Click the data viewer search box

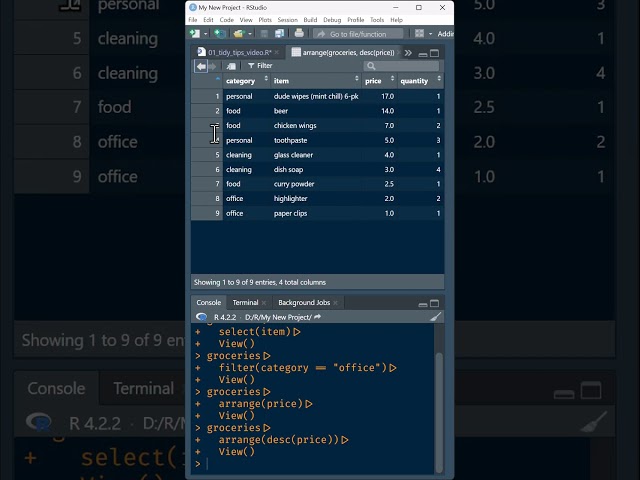tap(401, 66)
